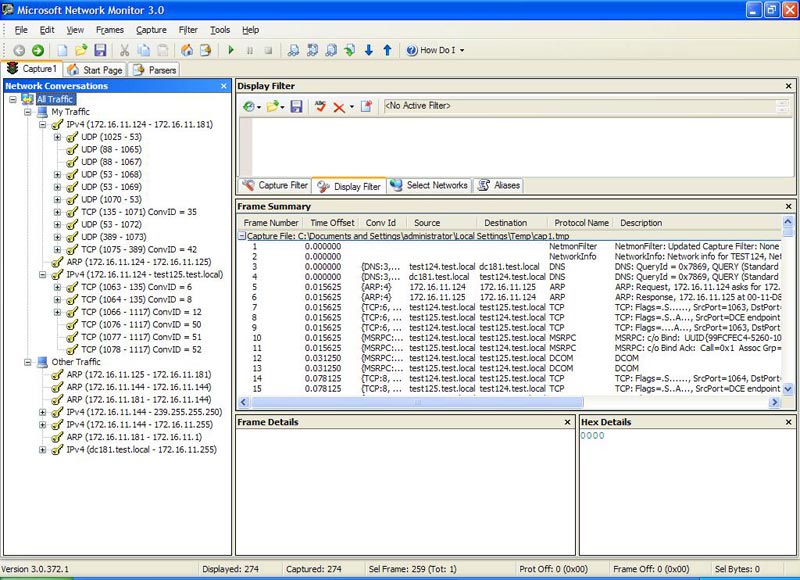The height and width of the screenshot is (580, 800).
Task: Click the red X remove filter icon
Action: pyautogui.click(x=340, y=106)
